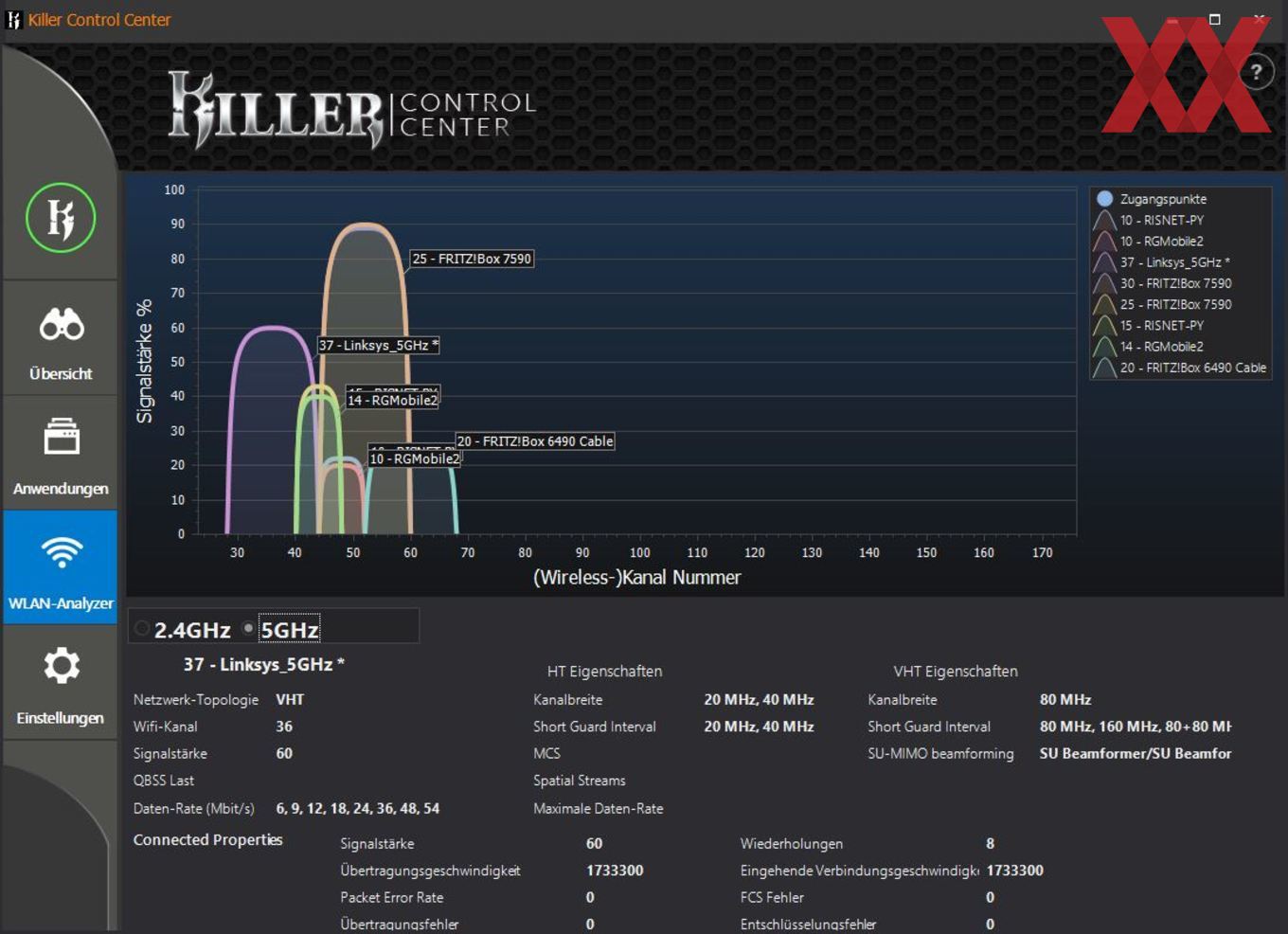Viewport: 1288px width, 934px height.
Task: Select the 5GHz radio button
Action: [248, 628]
